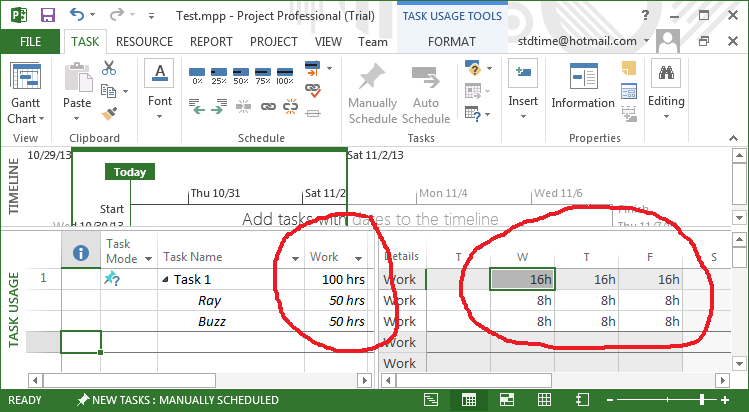This screenshot has height=412, width=749.
Task: Click the task Mode table-question icon
Action: pos(472,114)
